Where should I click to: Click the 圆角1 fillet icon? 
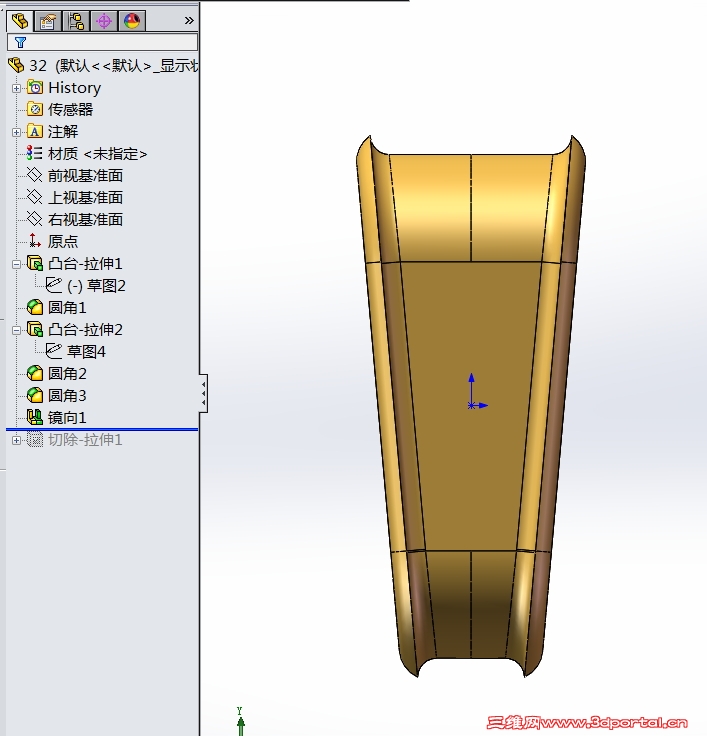pyautogui.click(x=35, y=307)
